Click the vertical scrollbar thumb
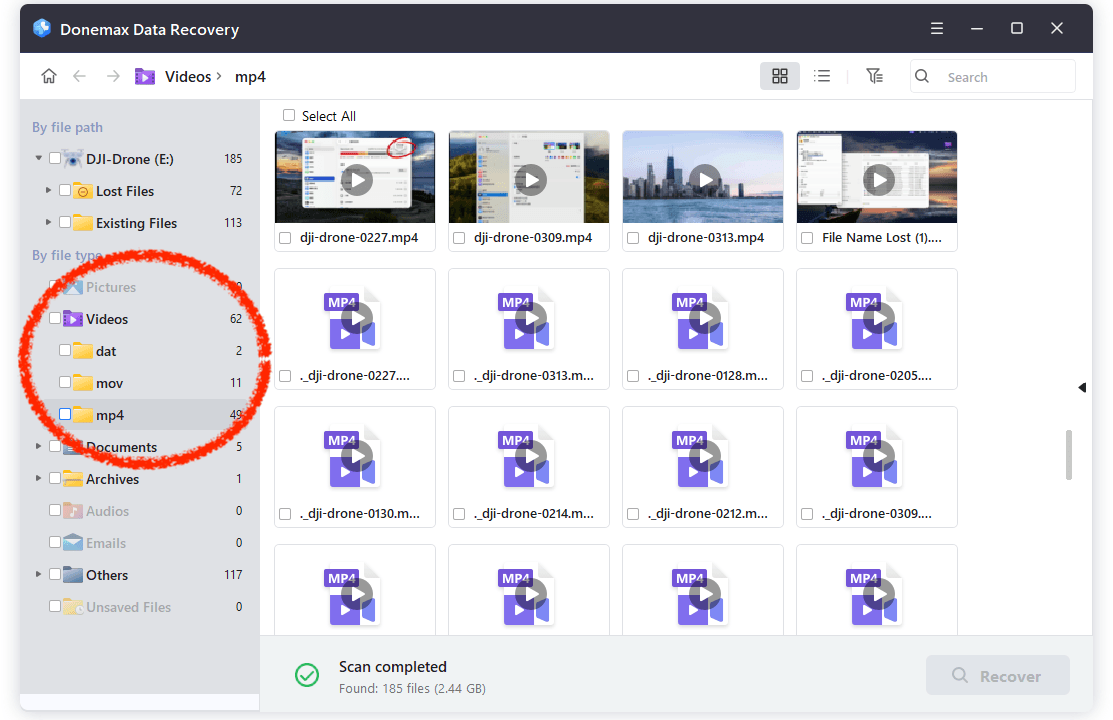 pos(1069,455)
